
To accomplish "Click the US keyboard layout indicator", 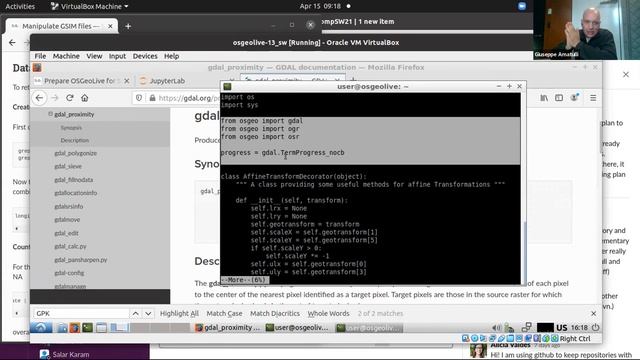I will point(562,328).
